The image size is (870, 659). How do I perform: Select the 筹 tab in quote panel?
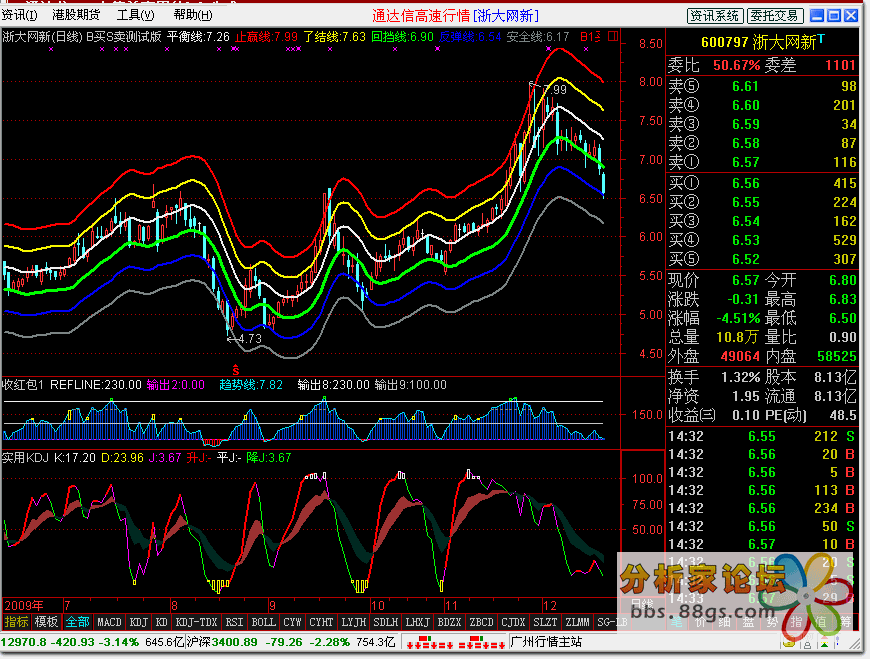tap(845, 622)
